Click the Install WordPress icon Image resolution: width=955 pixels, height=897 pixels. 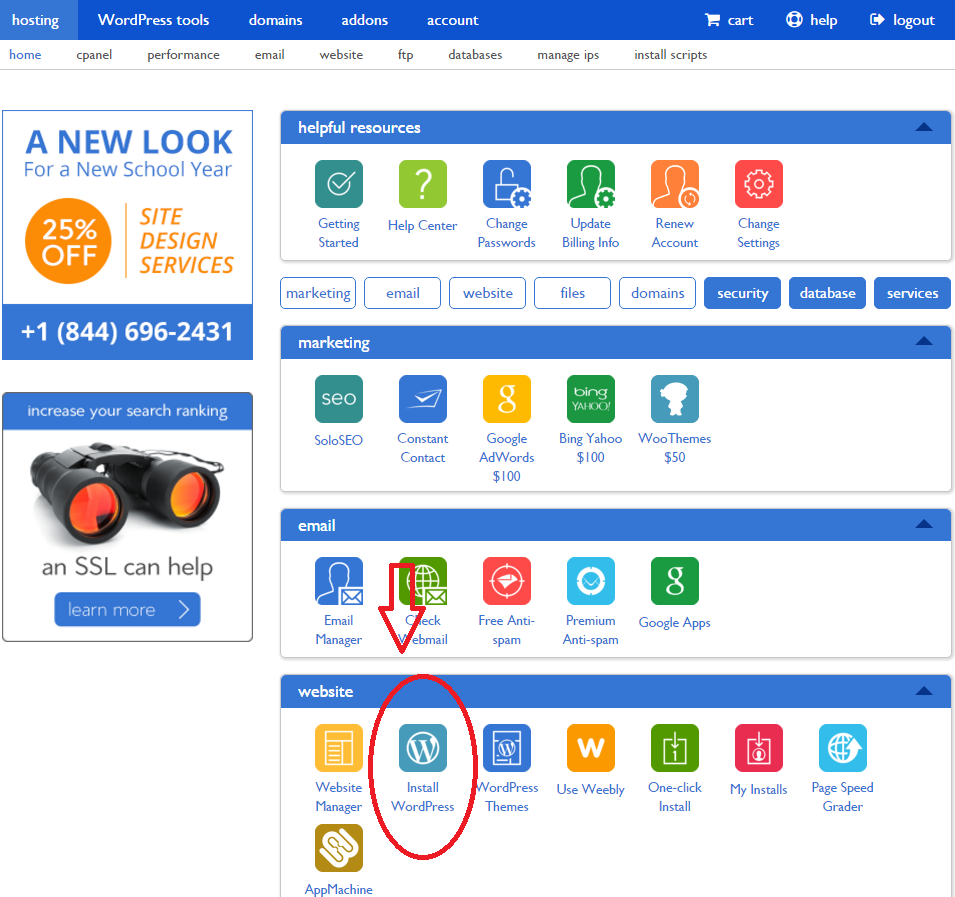[x=423, y=748]
